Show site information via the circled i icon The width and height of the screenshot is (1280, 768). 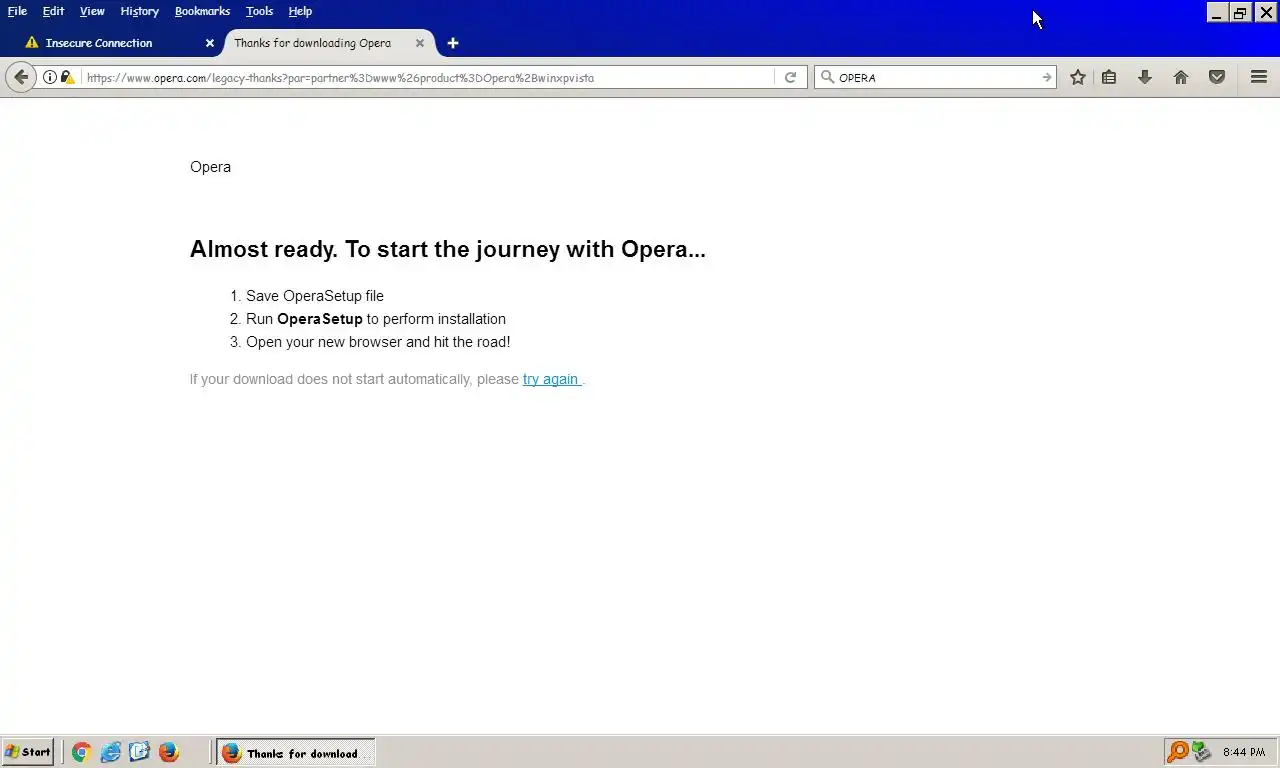tap(50, 77)
